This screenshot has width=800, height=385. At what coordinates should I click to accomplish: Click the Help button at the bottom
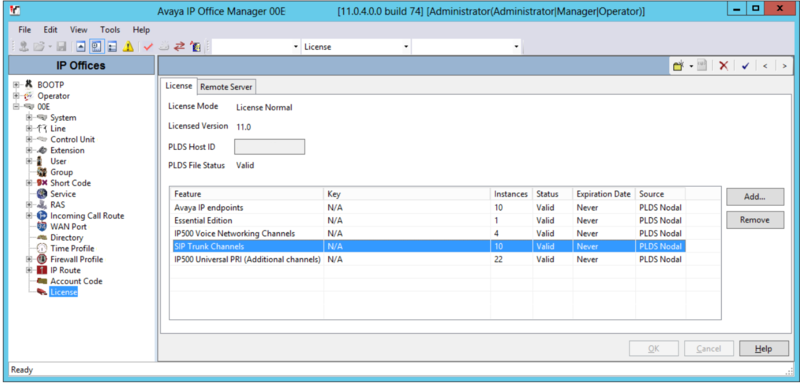pos(764,349)
